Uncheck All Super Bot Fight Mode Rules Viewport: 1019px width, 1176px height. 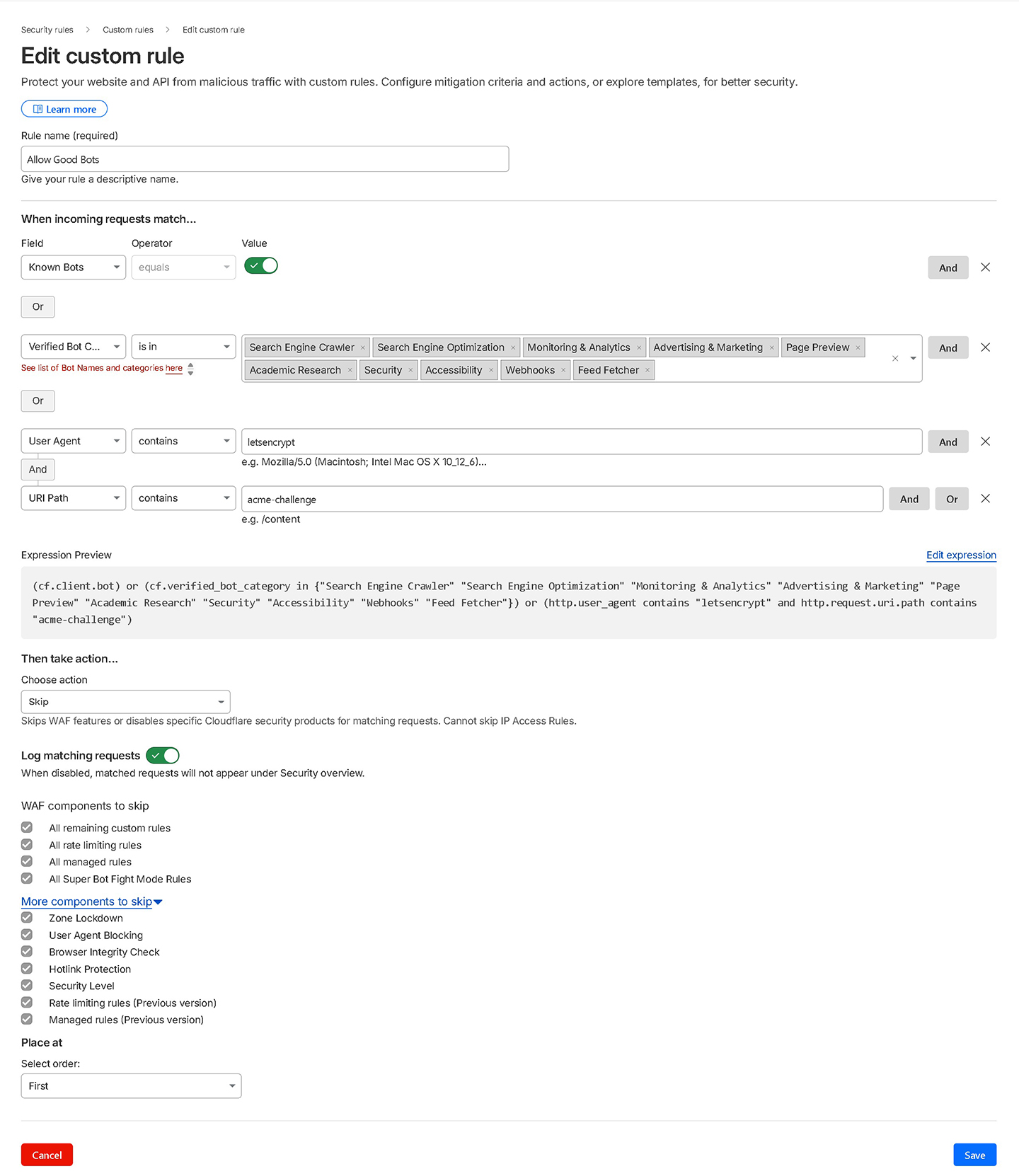pos(27,879)
